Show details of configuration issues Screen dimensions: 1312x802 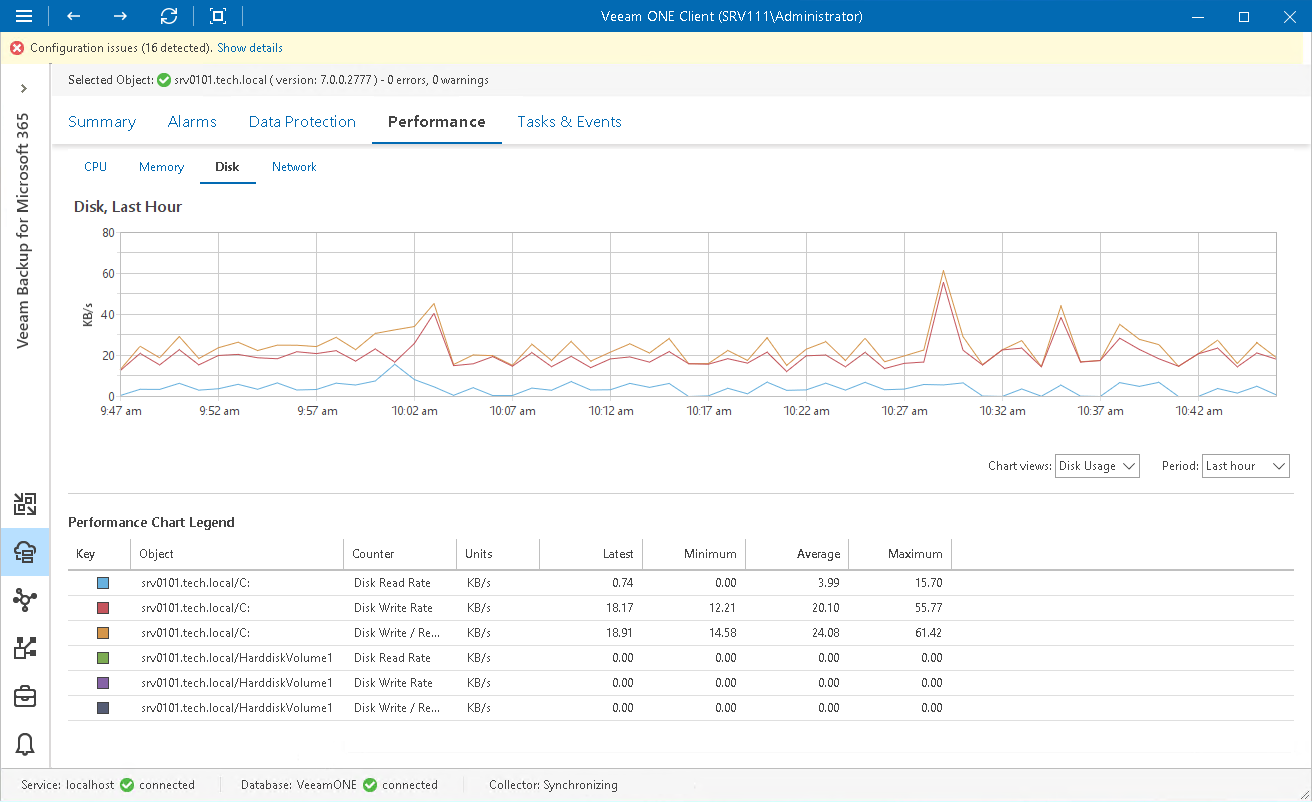coord(250,48)
